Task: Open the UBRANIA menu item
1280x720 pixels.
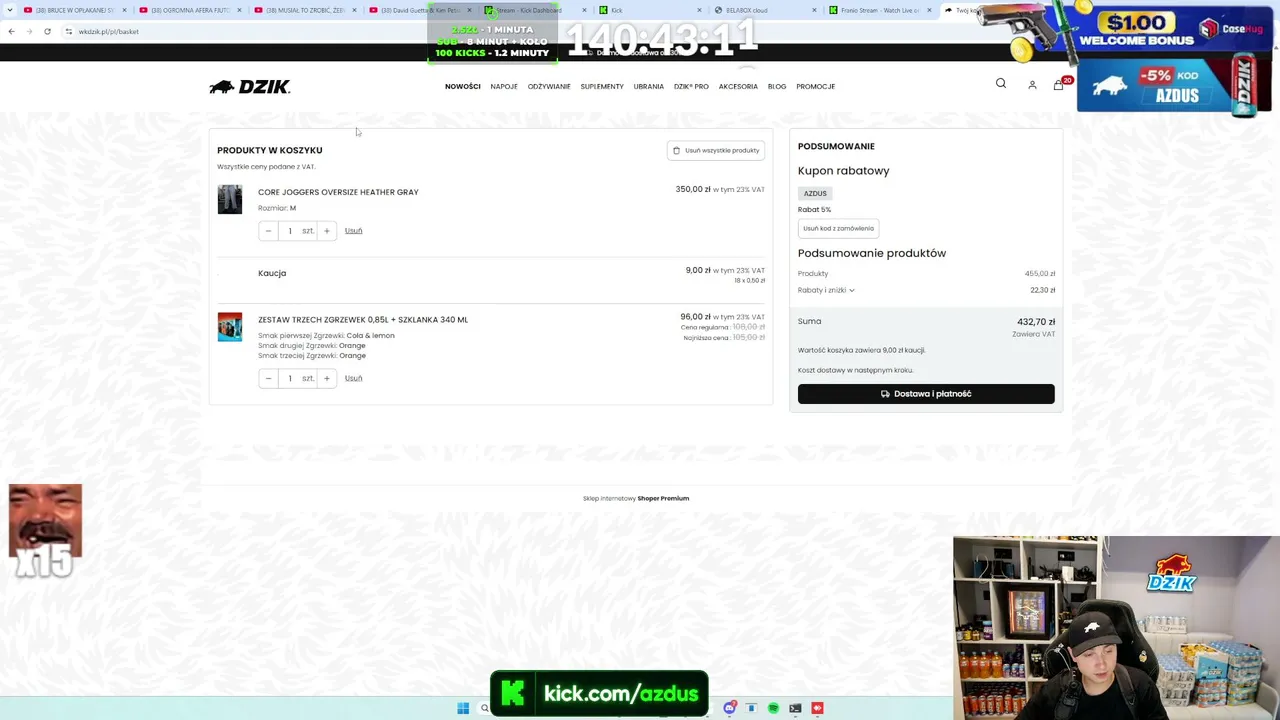Action: [649, 87]
